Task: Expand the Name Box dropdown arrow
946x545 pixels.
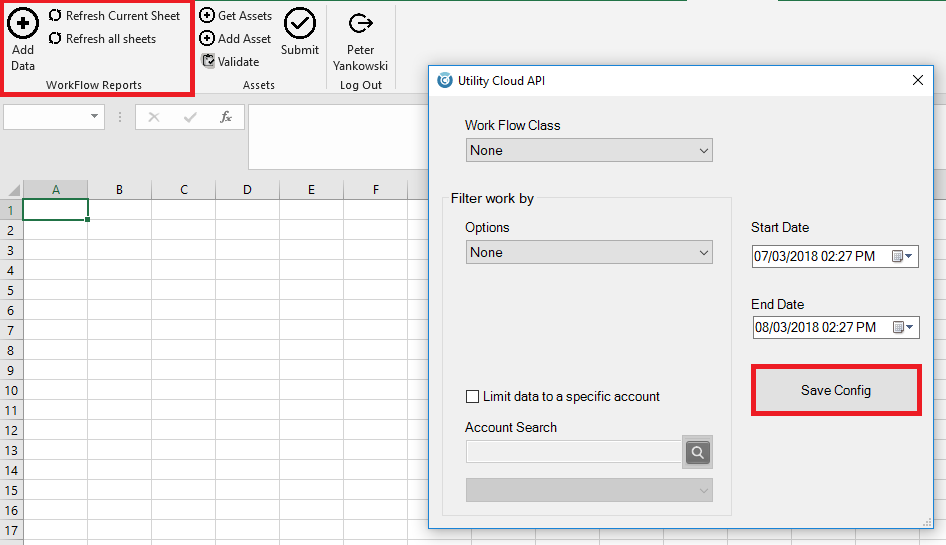Action: (x=96, y=117)
